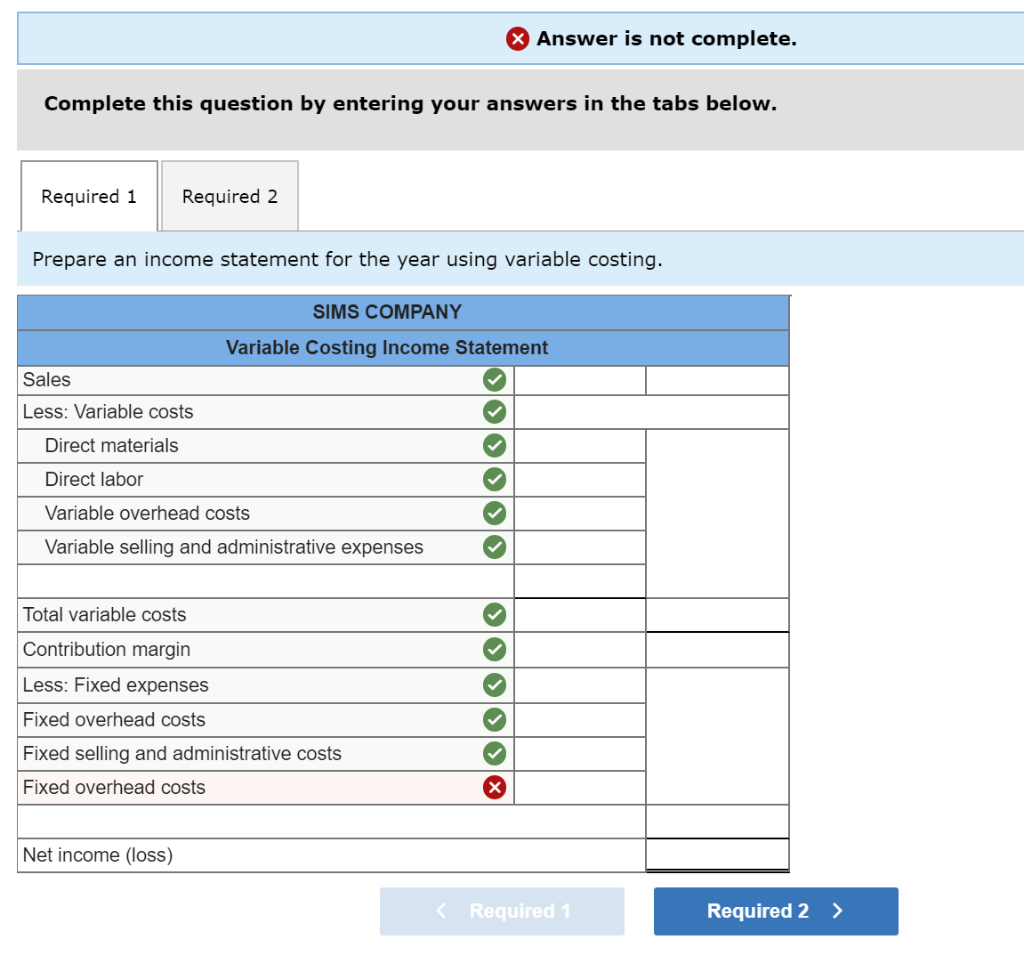The height and width of the screenshot is (980, 1024).
Task: Click the red X on the incorrect Fixed overhead costs row
Action: pos(494,787)
